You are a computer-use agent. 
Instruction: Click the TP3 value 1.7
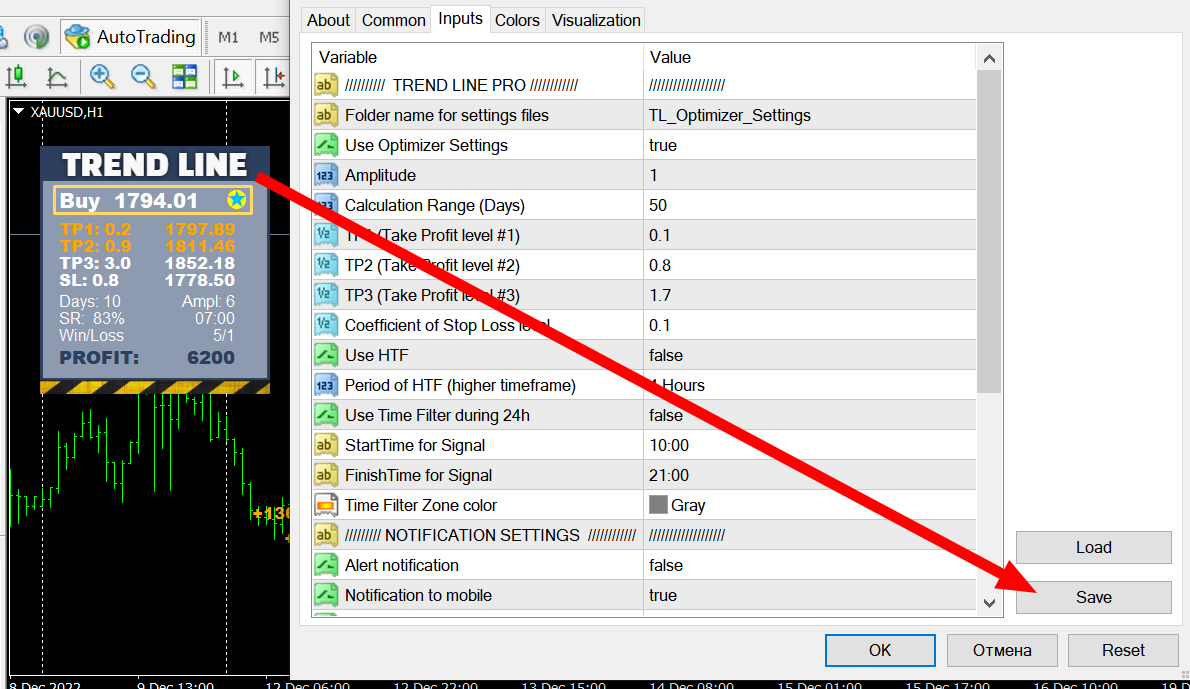(x=809, y=295)
